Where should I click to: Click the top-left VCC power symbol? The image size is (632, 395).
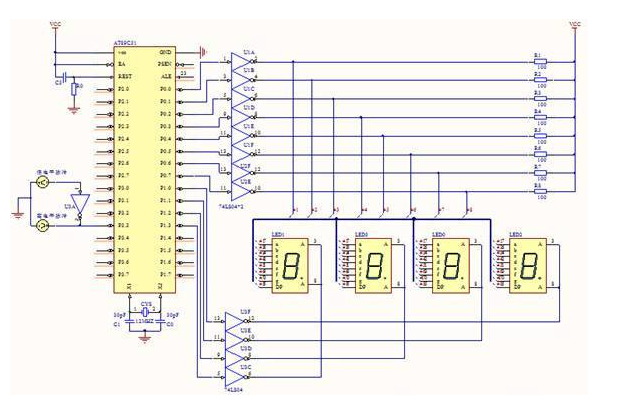[x=55, y=25]
